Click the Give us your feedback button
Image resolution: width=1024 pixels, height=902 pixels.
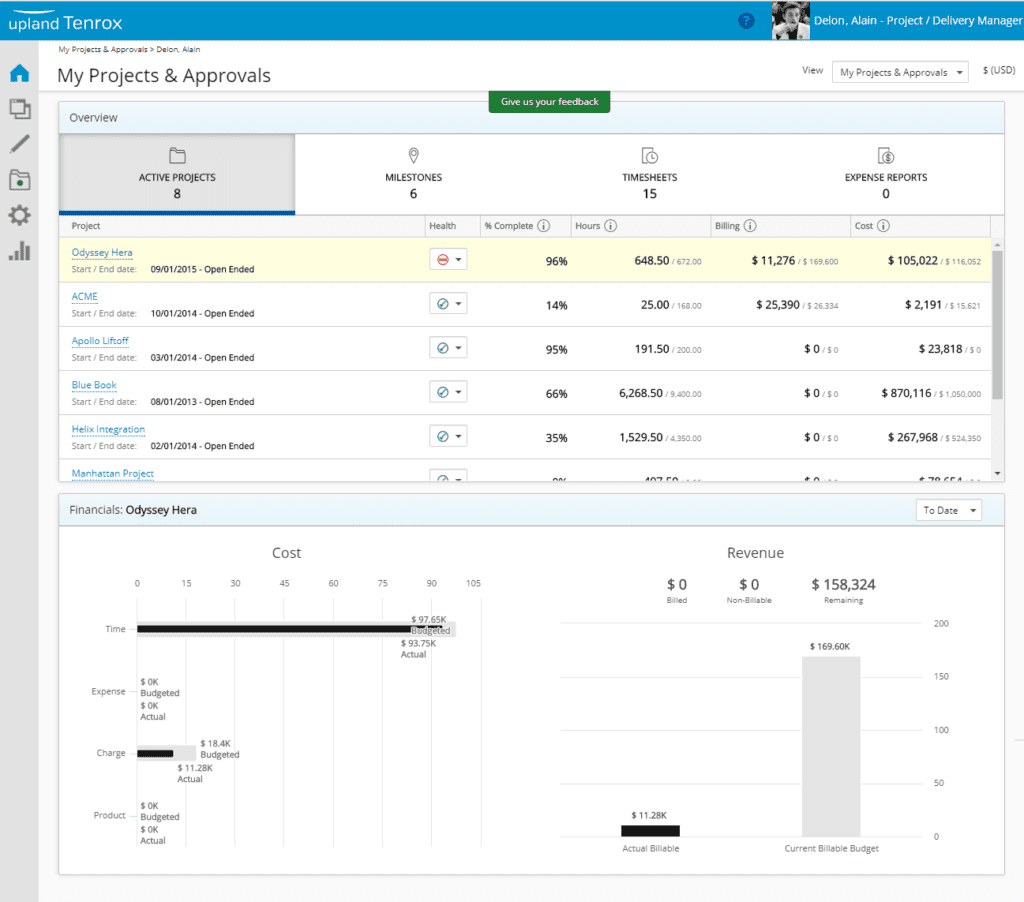(549, 101)
